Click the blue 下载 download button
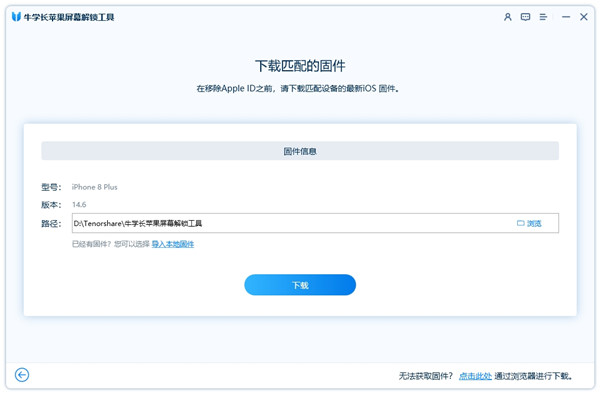Screen dimensions: 600x394 pyautogui.click(x=300, y=285)
